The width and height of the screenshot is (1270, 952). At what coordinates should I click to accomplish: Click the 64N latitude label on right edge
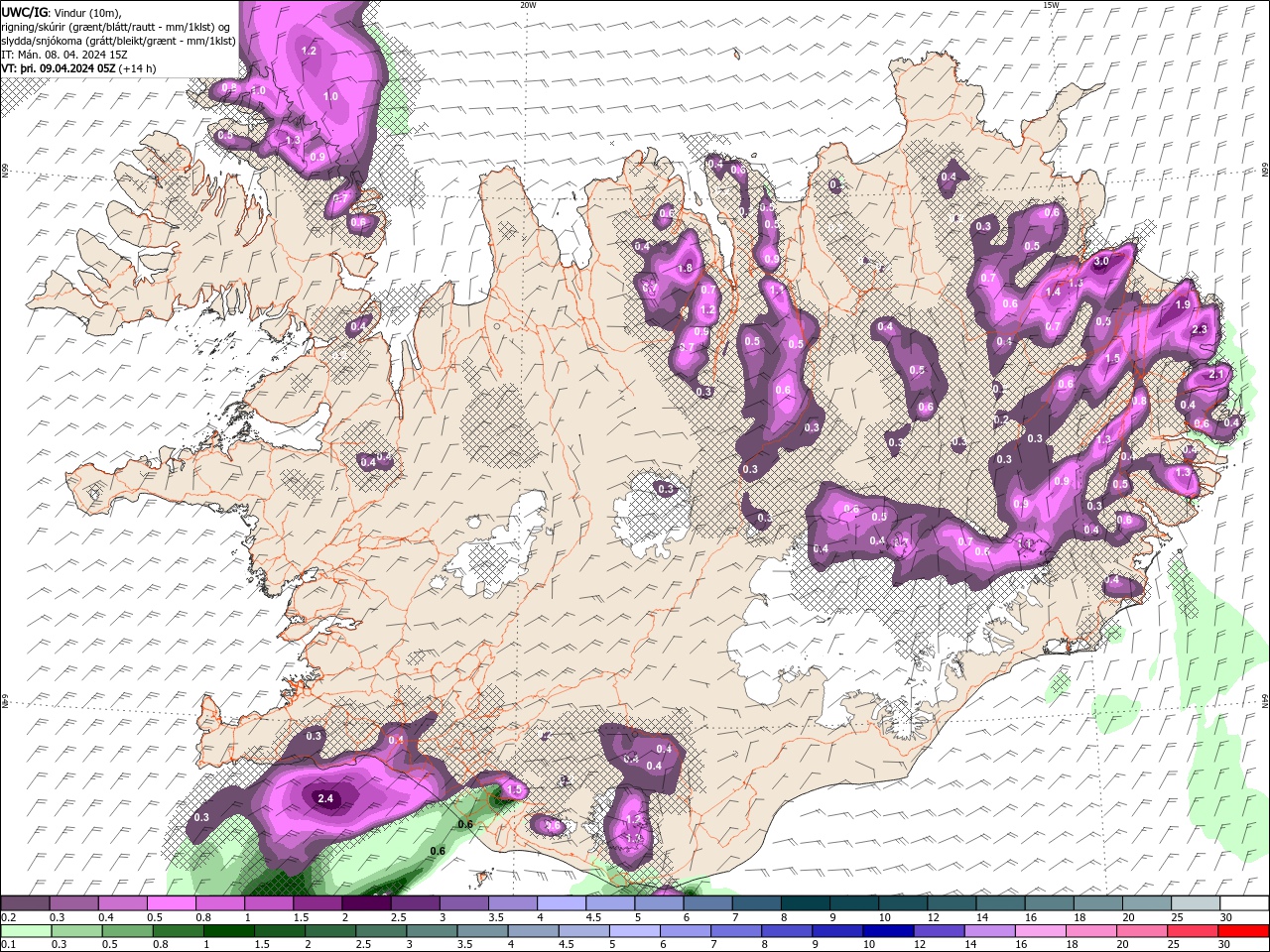click(1265, 701)
